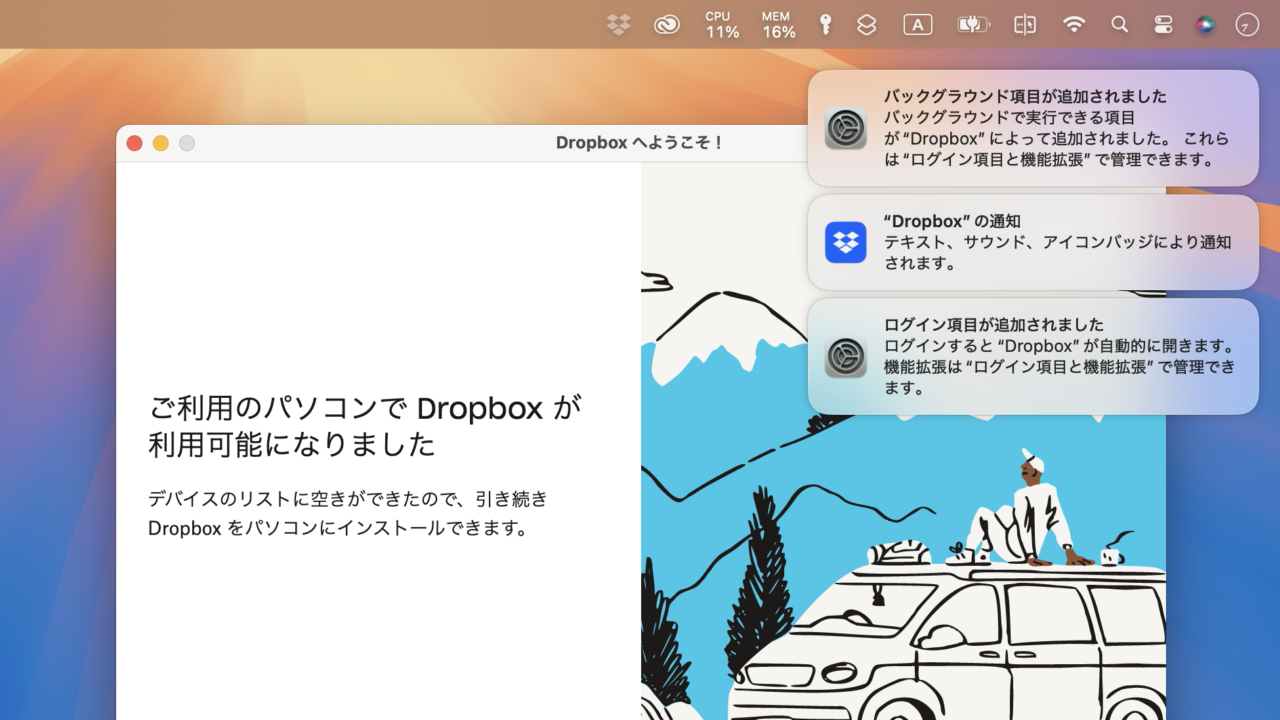Open the Wi-Fi menu

[x=1074, y=25]
